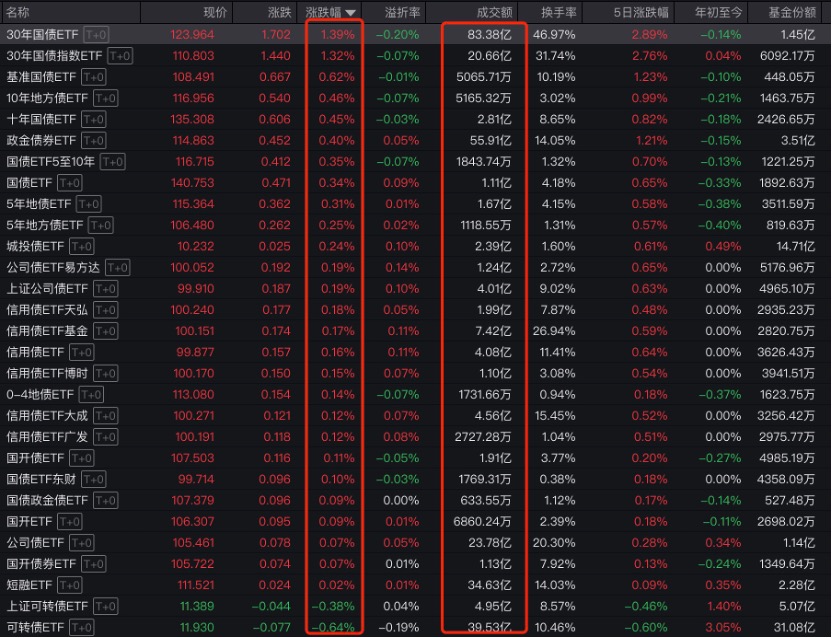Click the T+0 tag beside 短融ETF

(68, 585)
